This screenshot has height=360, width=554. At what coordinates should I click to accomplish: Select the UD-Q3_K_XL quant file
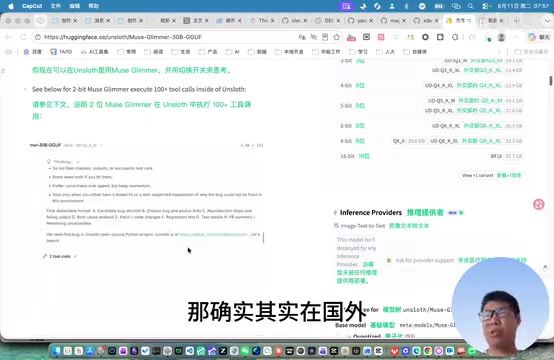[477, 70]
